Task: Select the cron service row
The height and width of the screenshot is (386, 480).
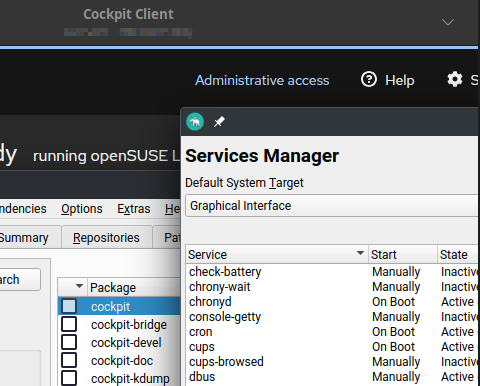Action: (332, 332)
